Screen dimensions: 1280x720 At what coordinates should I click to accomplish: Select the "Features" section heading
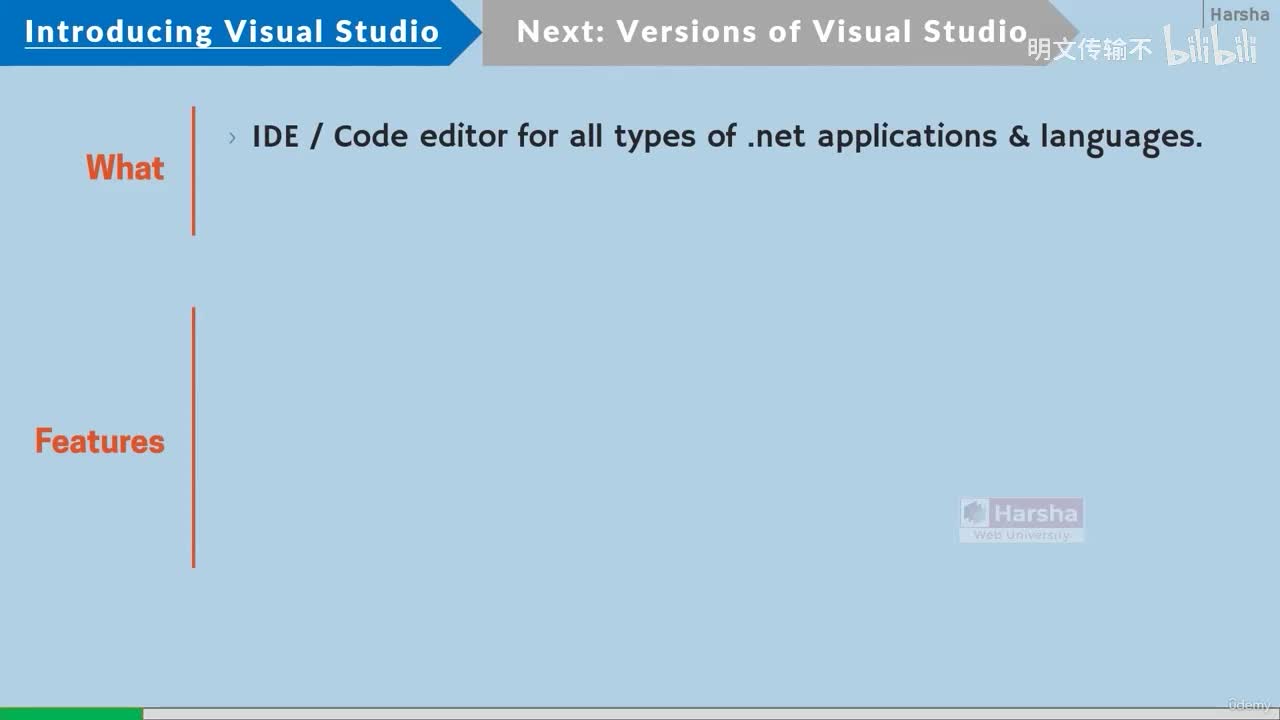point(100,441)
